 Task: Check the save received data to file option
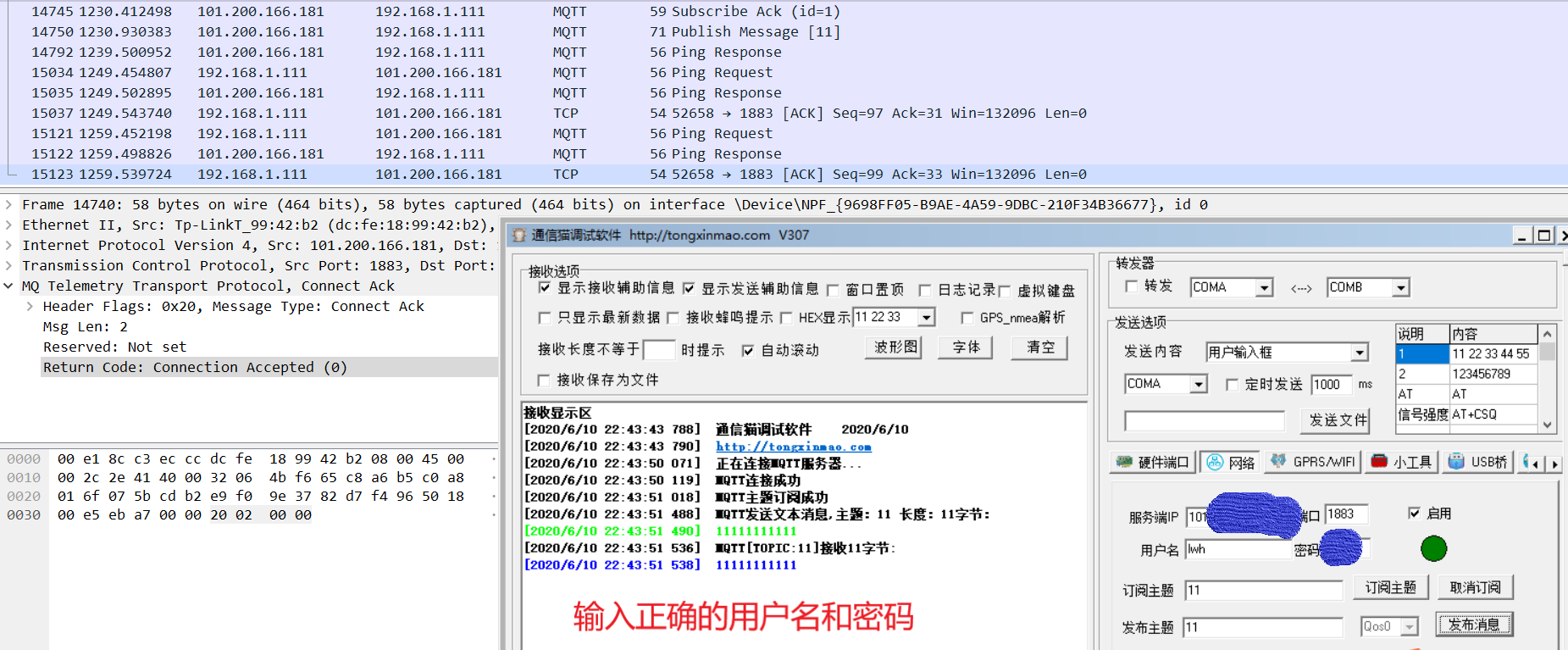pos(544,380)
